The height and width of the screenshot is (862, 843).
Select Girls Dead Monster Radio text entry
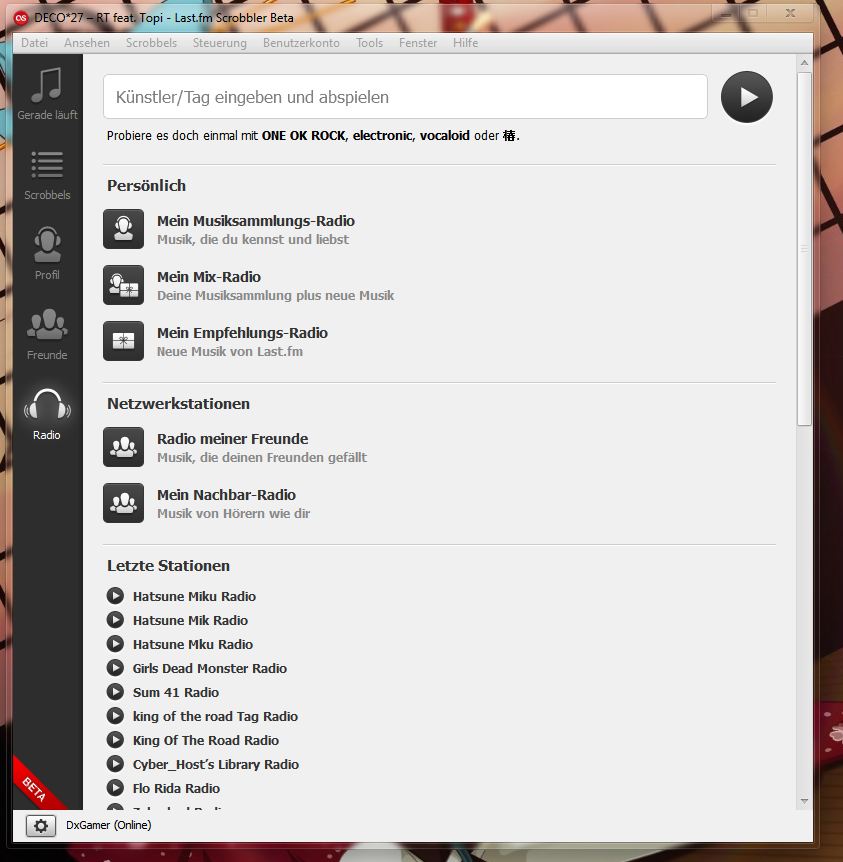[x=210, y=668]
